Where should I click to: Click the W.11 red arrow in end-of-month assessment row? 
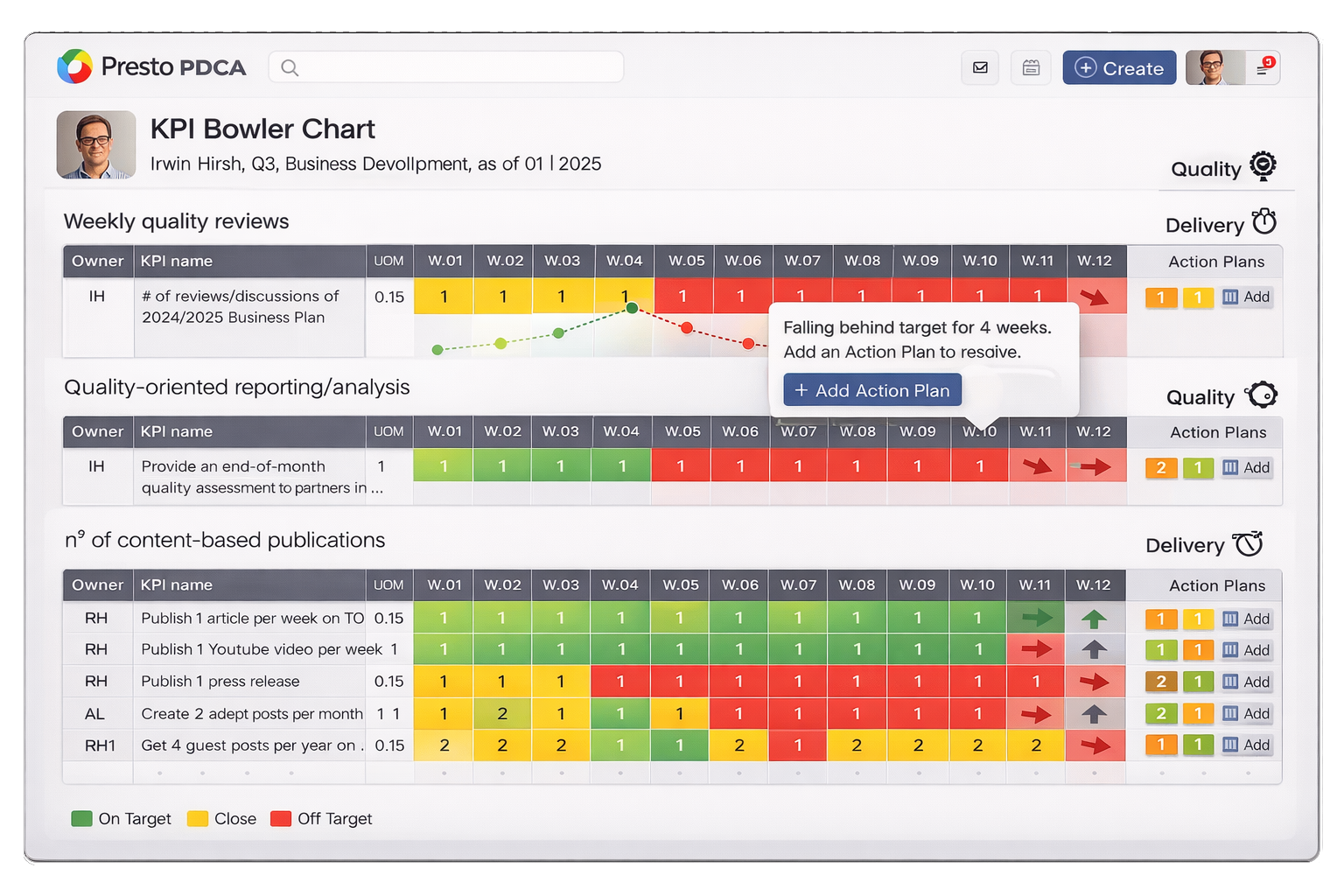(x=1038, y=466)
